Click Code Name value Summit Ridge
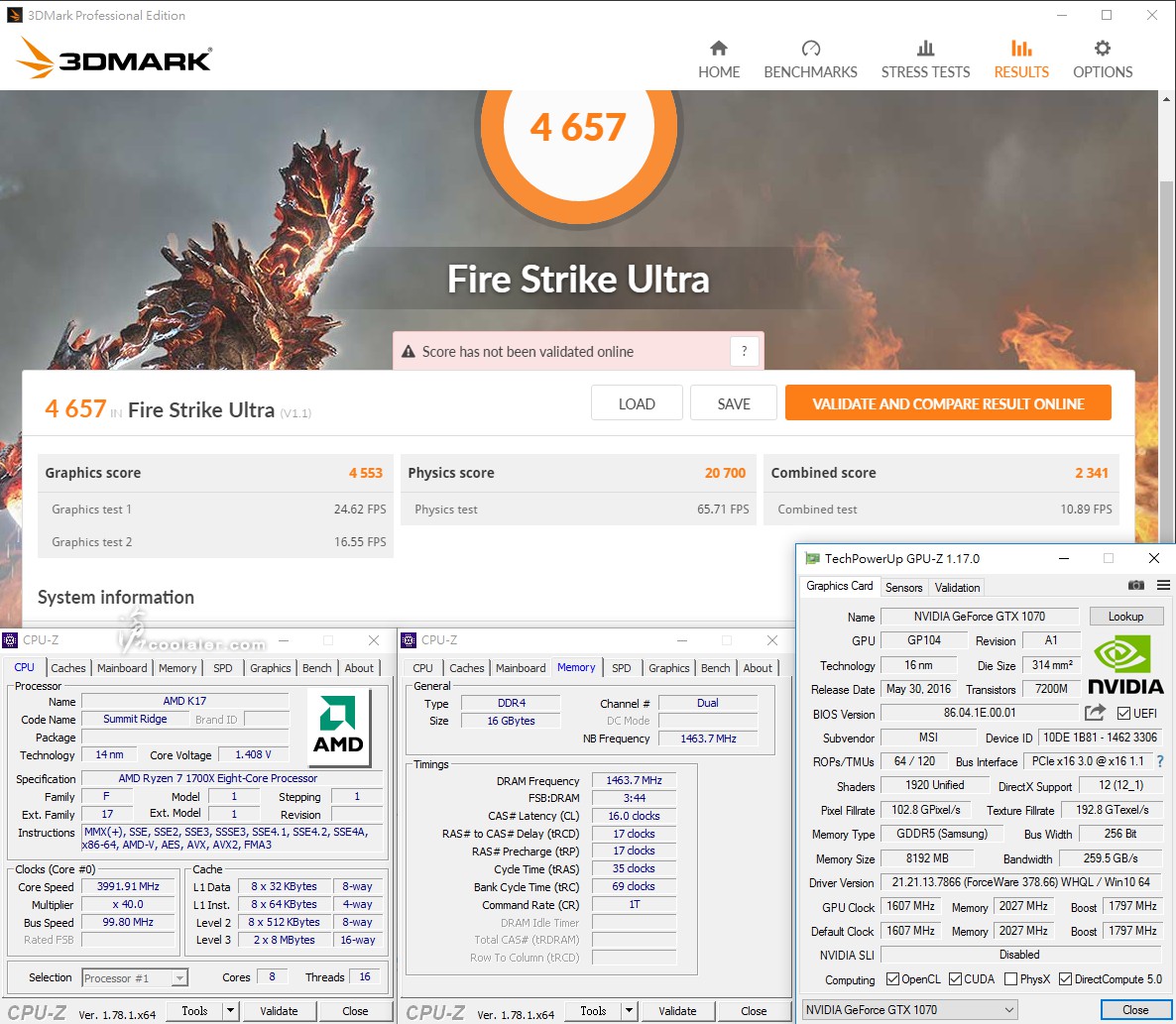Screen dimensions: 1176x1024 click(x=135, y=719)
